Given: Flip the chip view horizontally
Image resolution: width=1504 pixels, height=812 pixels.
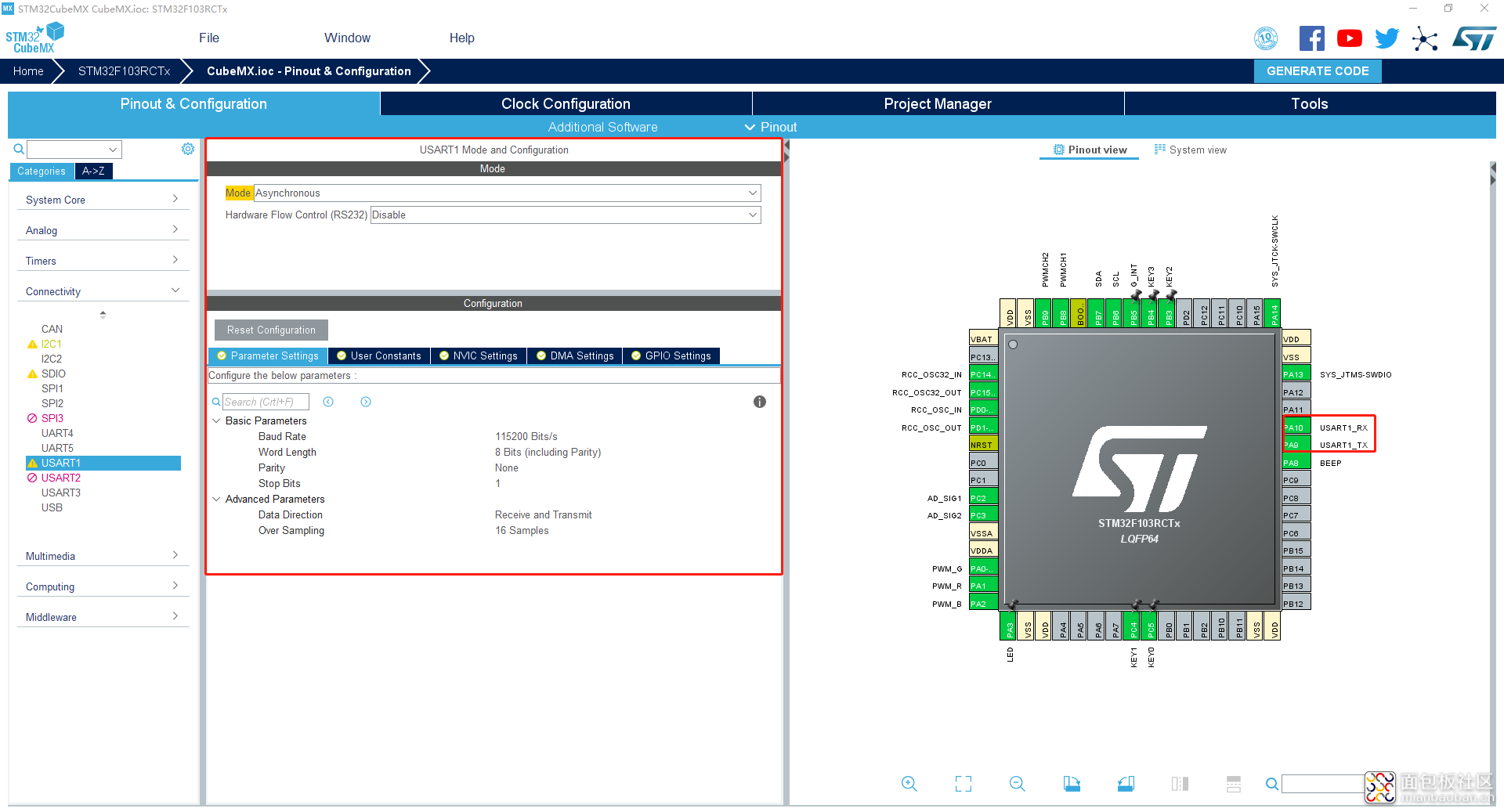Looking at the screenshot, I should 1180,784.
